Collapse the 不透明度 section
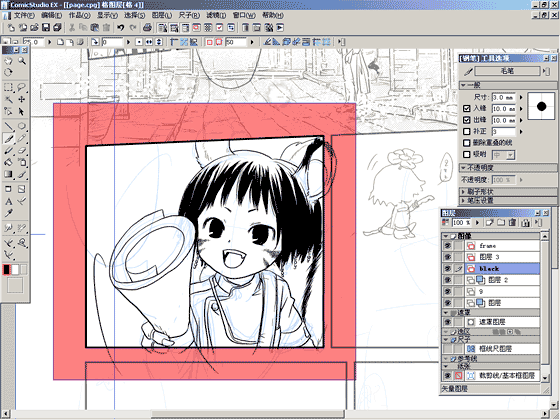The height and width of the screenshot is (420, 560). pos(463,168)
